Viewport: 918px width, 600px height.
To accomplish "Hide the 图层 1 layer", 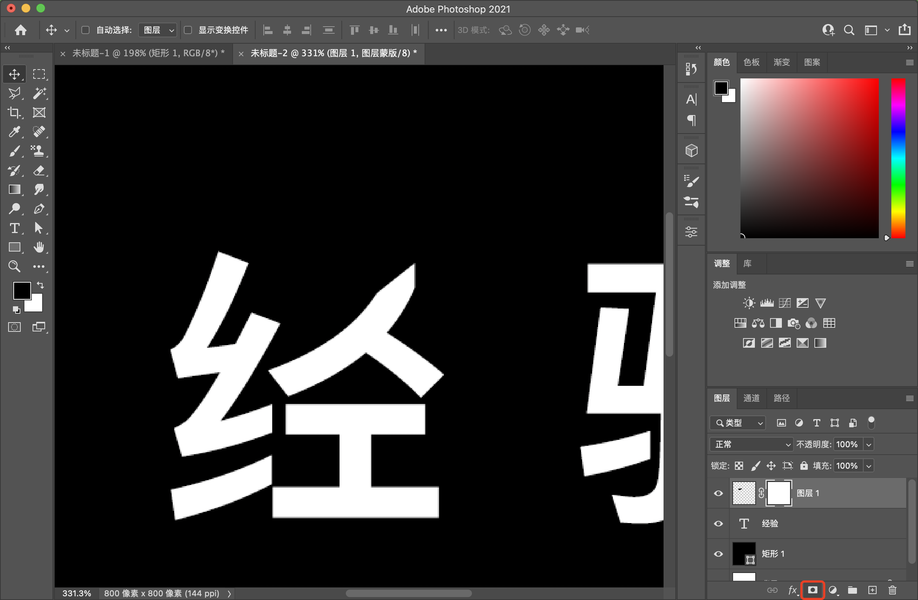I will point(718,493).
